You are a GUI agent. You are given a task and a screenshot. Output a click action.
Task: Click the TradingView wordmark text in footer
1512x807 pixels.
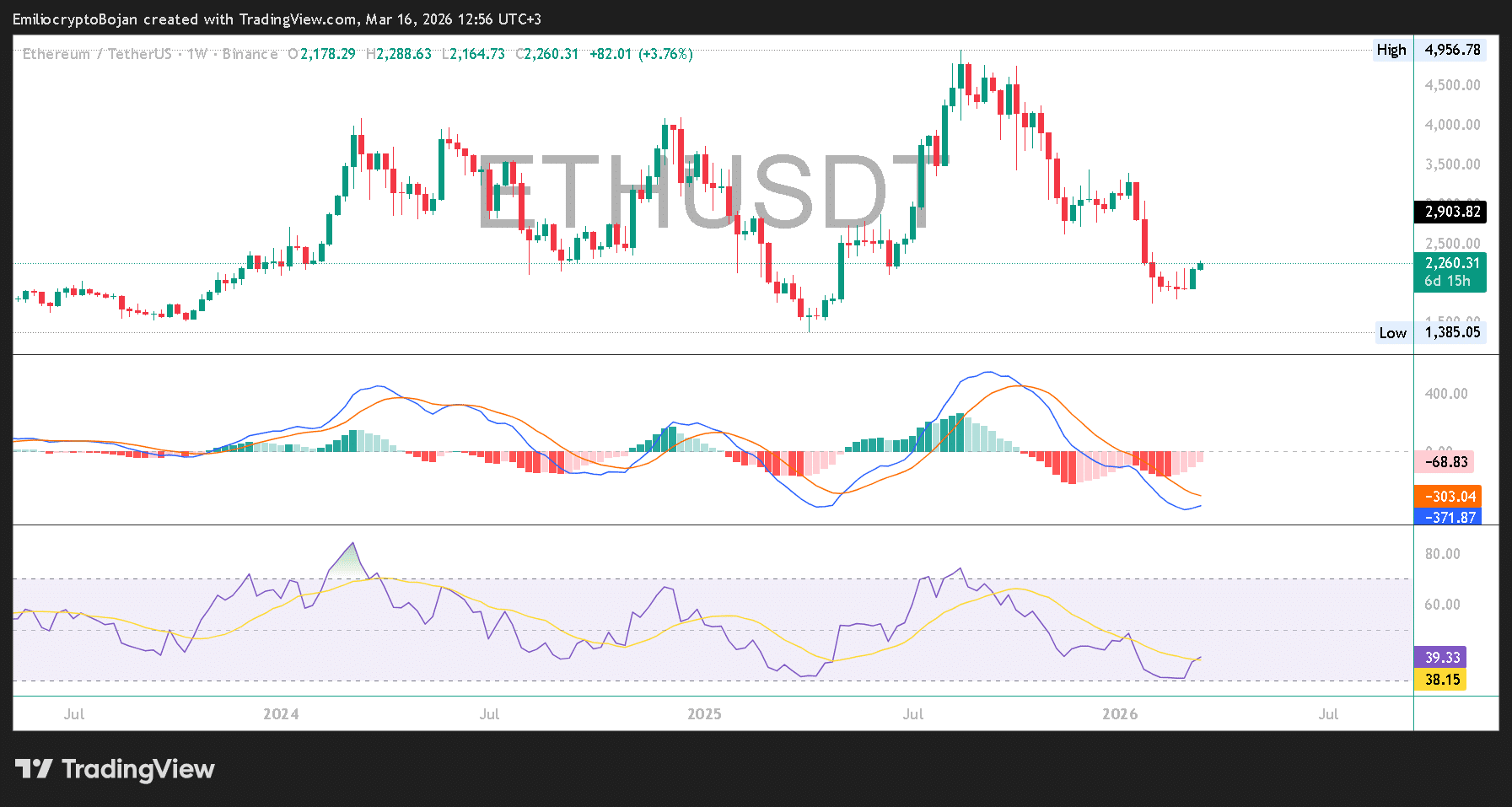pos(137,769)
